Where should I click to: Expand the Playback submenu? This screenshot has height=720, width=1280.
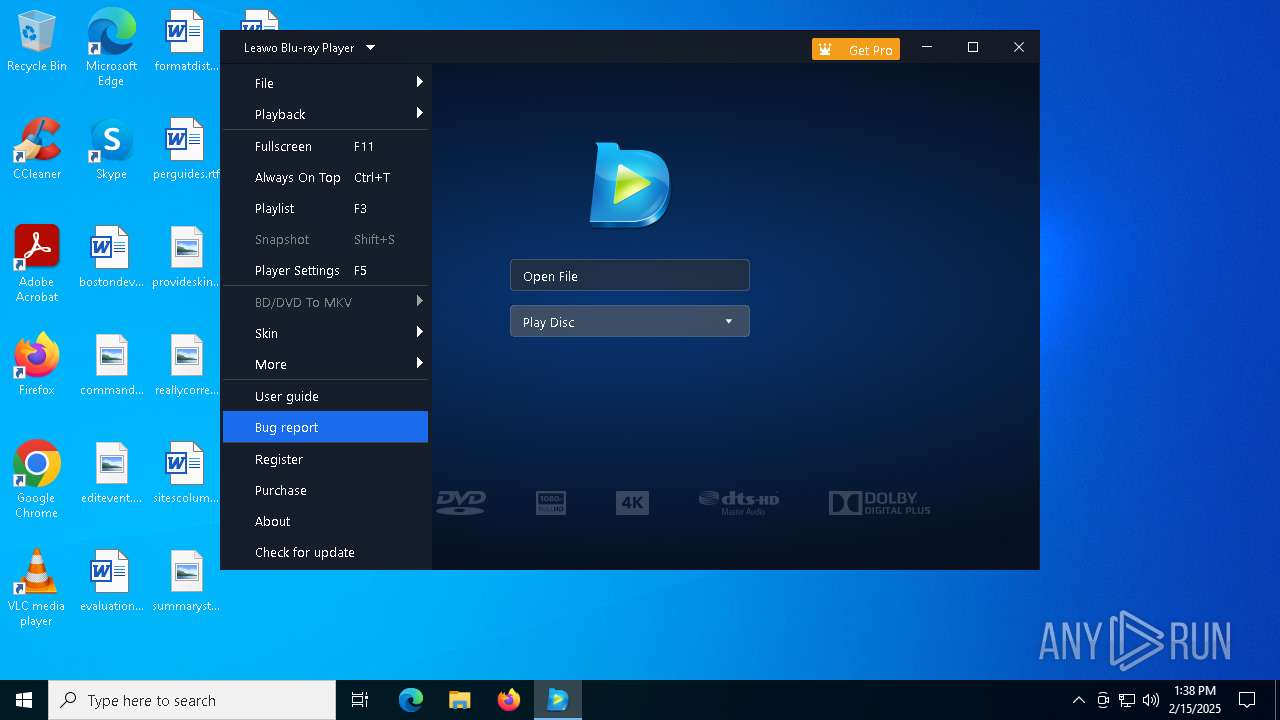326,114
